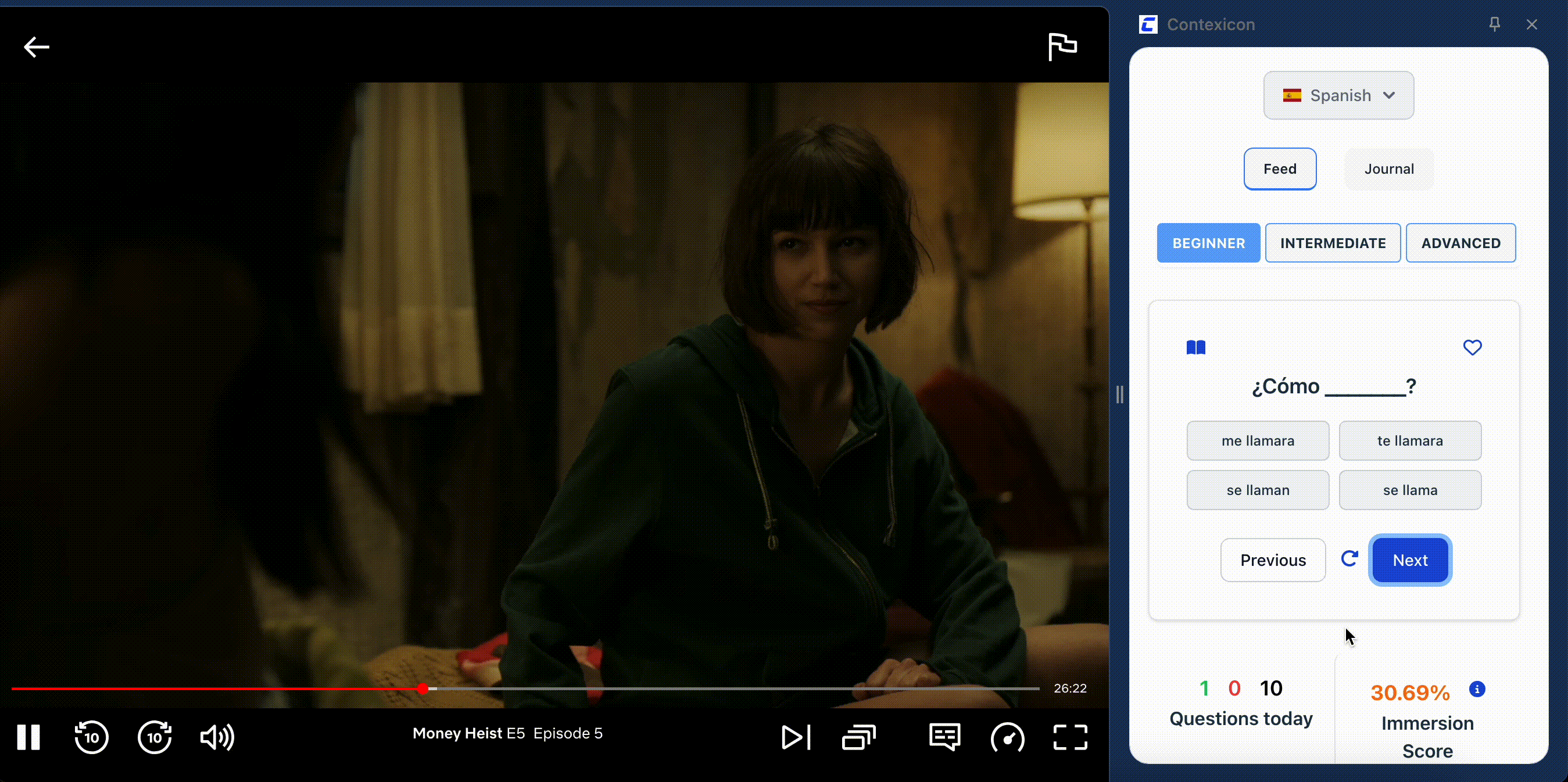The width and height of the screenshot is (1568, 782).
Task: Click the open book icon on card
Action: pos(1196,347)
